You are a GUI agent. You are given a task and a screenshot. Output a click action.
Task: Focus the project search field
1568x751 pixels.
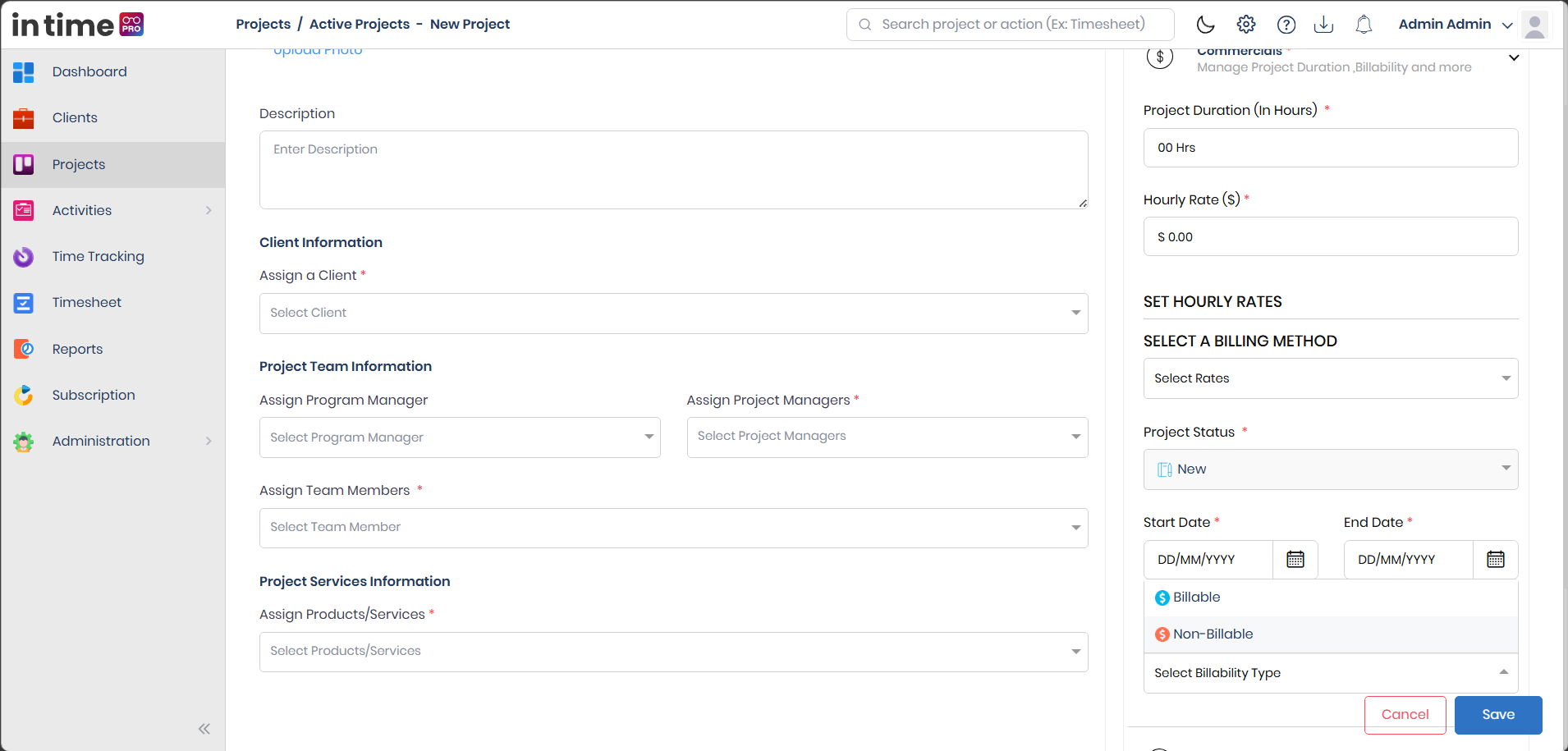click(1011, 25)
